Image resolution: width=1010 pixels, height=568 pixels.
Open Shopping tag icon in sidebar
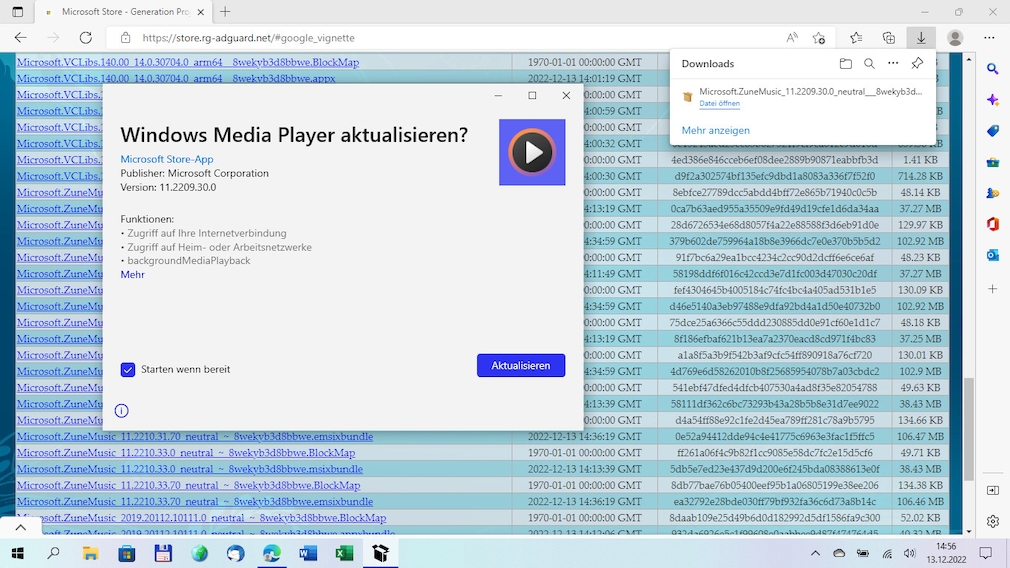tap(993, 131)
